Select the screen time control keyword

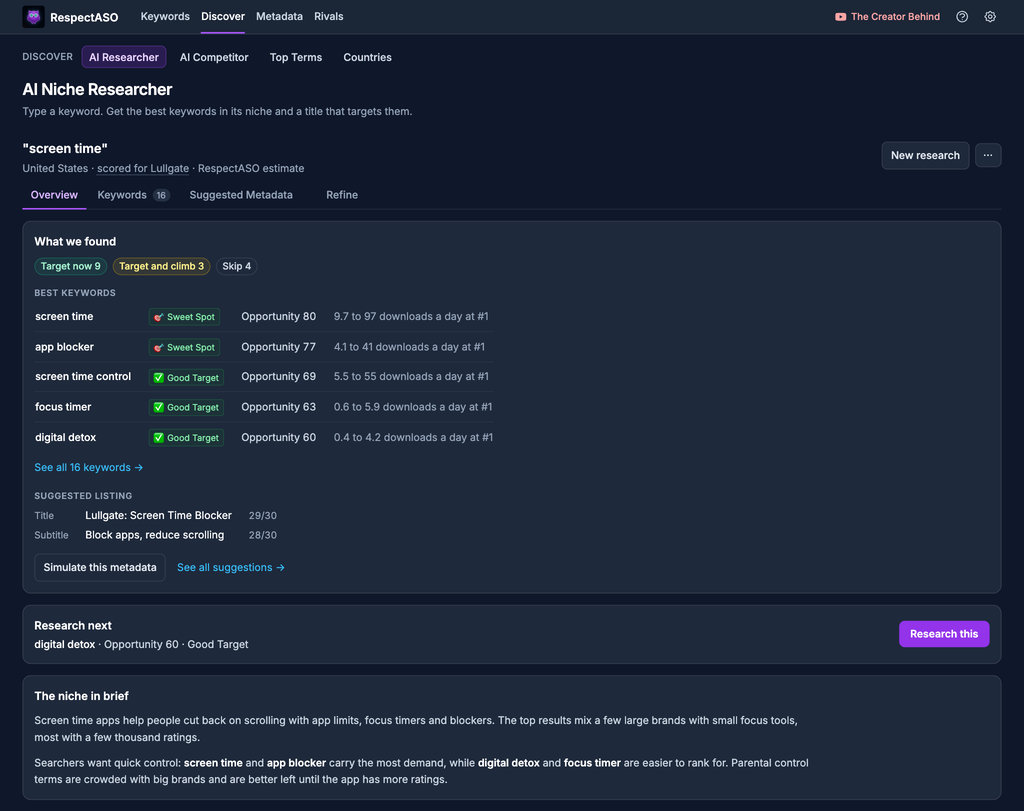[83, 377]
